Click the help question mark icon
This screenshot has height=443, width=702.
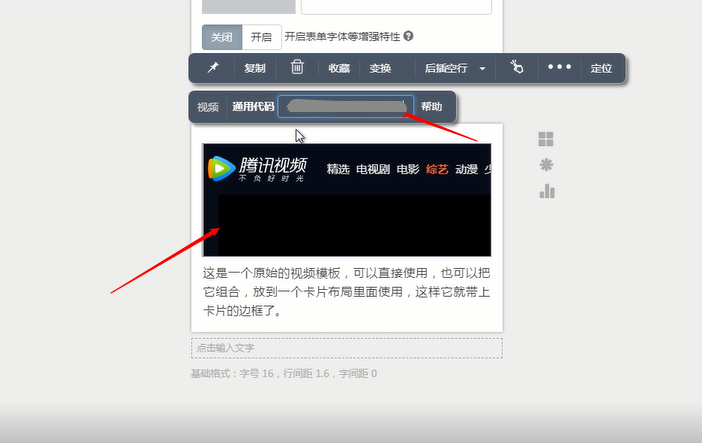[x=408, y=36]
